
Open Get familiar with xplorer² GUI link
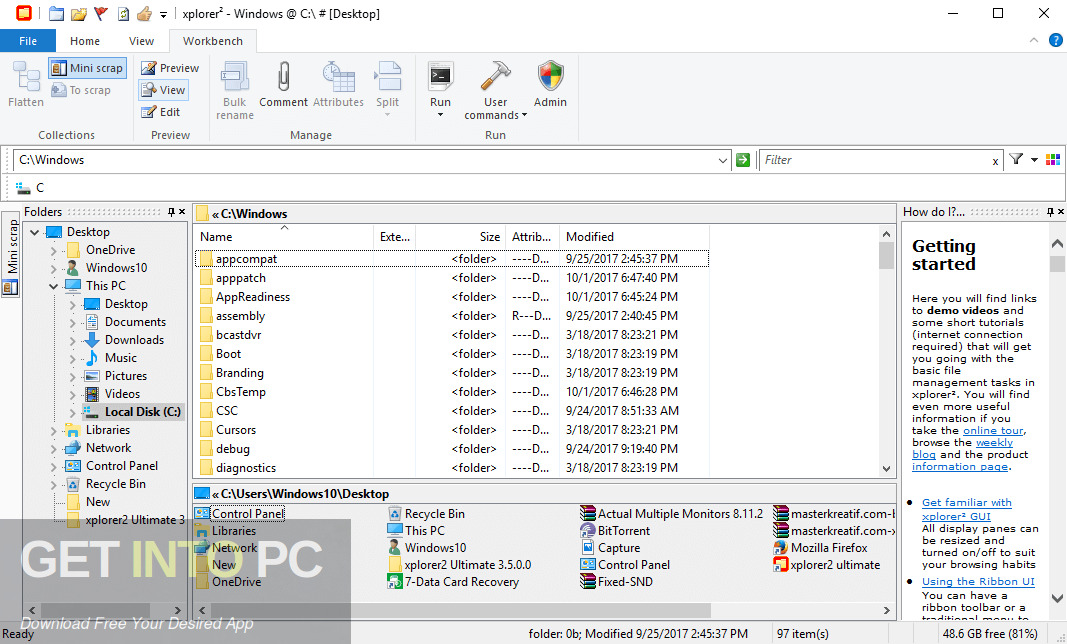[x=966, y=509]
